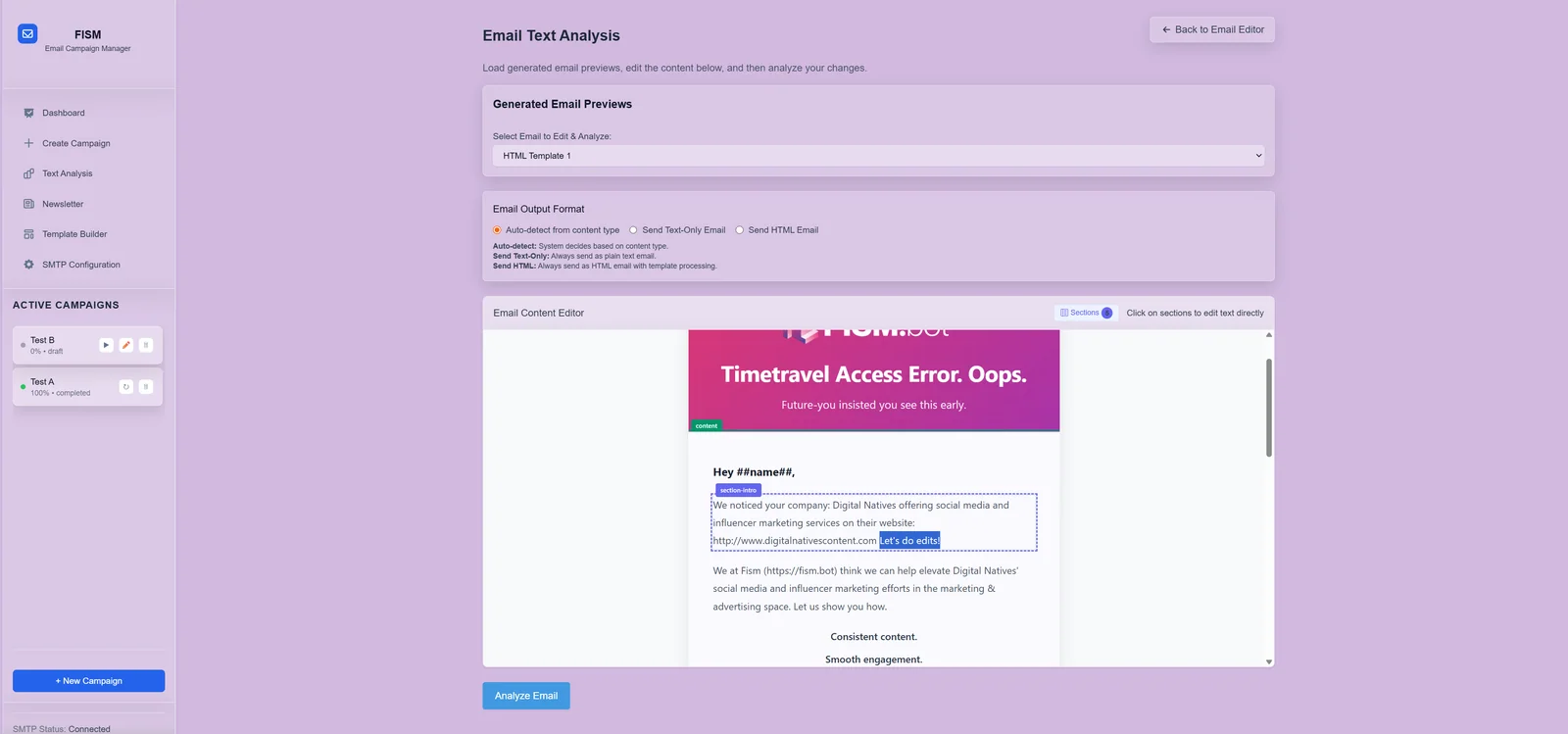
Task: Delete Test B campaign with trash icon
Action: point(146,345)
